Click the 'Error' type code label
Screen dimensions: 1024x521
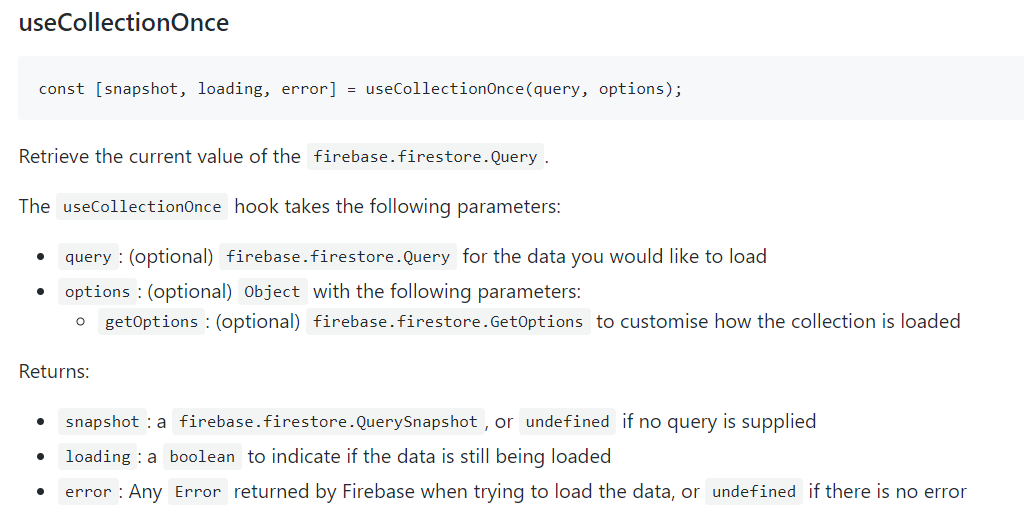tap(197, 492)
